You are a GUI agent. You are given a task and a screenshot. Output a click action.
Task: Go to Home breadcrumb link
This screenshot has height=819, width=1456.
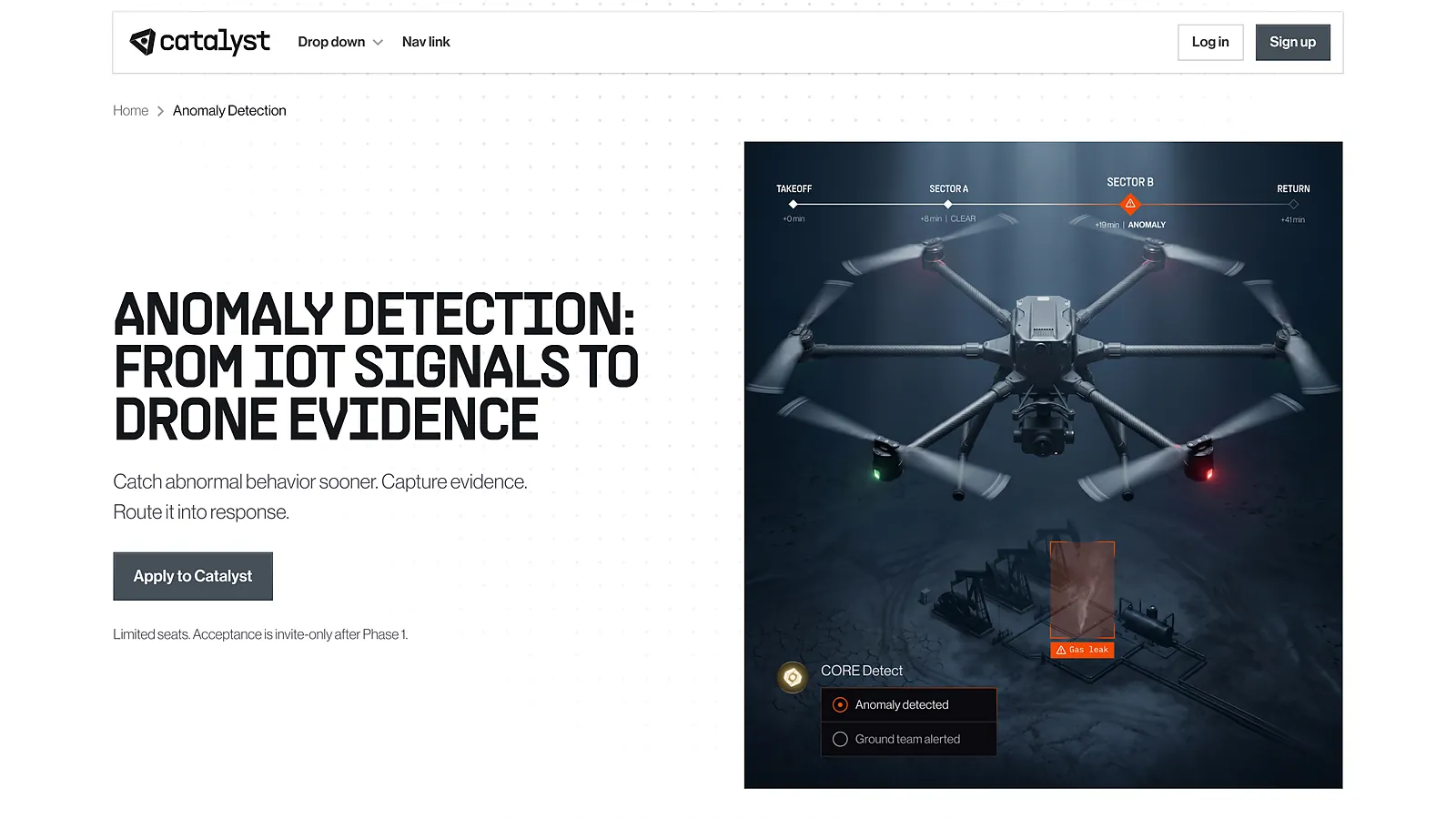[130, 110]
